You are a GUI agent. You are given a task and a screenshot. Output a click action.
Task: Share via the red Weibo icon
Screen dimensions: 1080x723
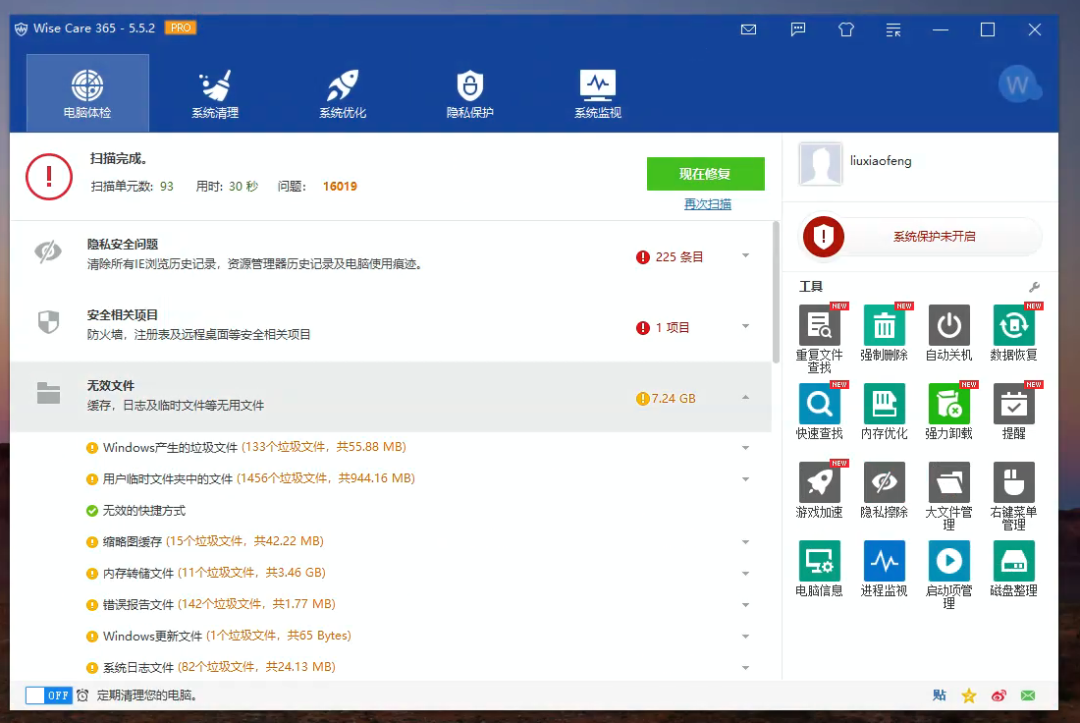[999, 695]
